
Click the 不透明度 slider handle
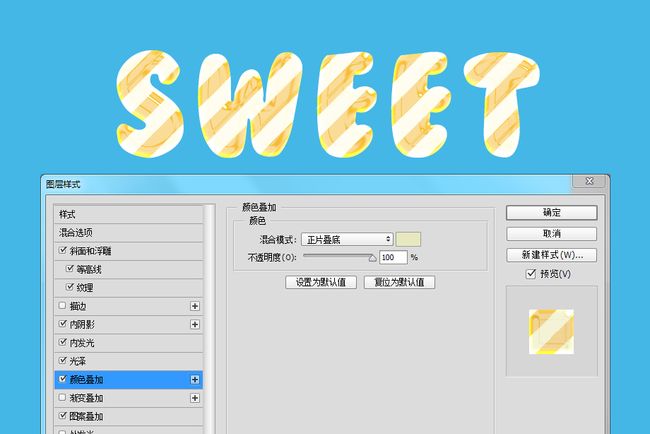pyautogui.click(x=372, y=258)
